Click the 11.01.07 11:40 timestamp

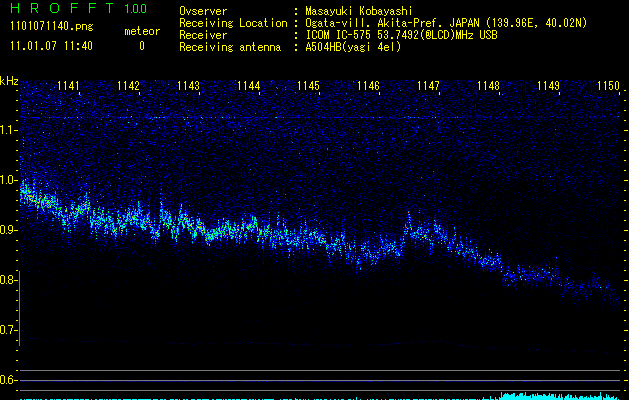coord(50,46)
